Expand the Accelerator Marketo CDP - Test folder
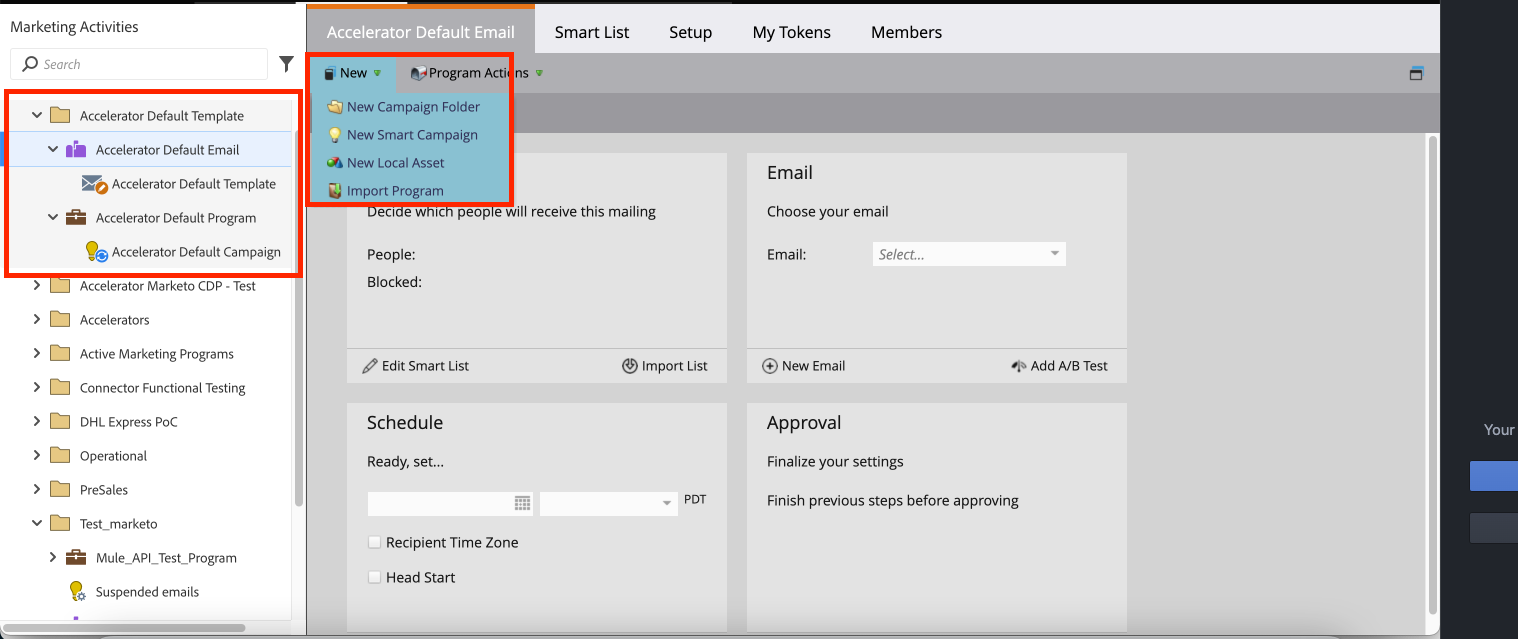 coord(37,286)
